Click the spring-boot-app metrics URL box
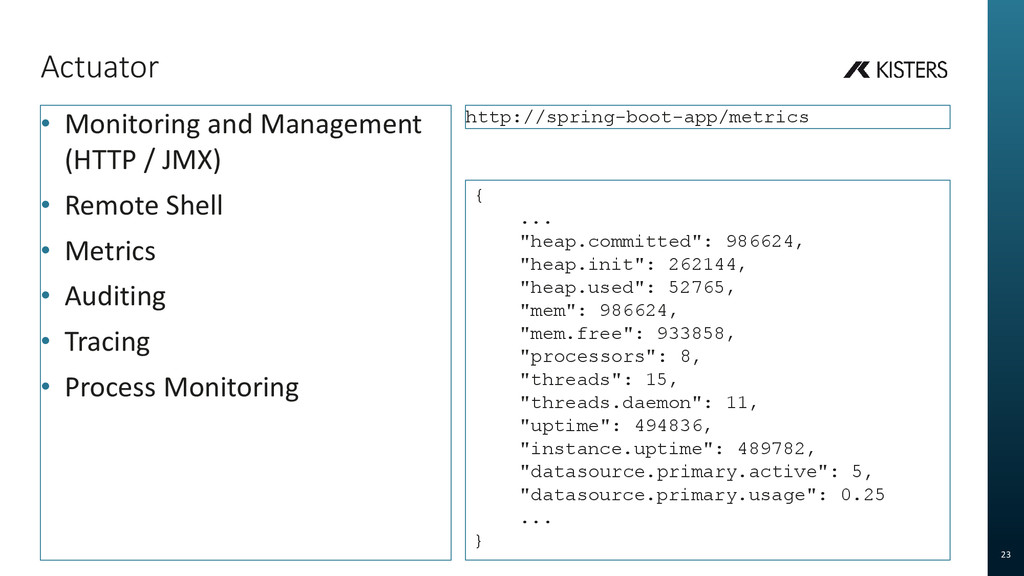Screen dimensions: 1024x576 [x=707, y=117]
